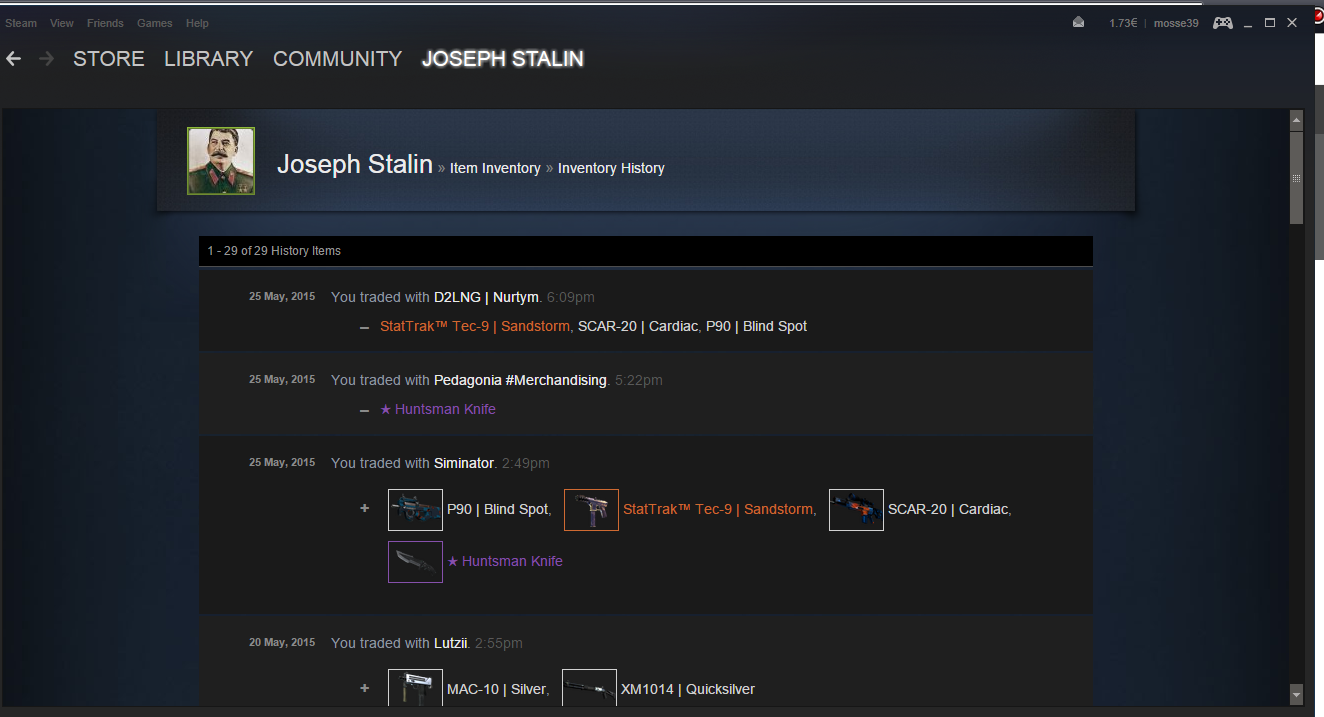Click SCAR-20 | Cardiac in D2LNG trade
This screenshot has width=1324, height=717.
638,326
